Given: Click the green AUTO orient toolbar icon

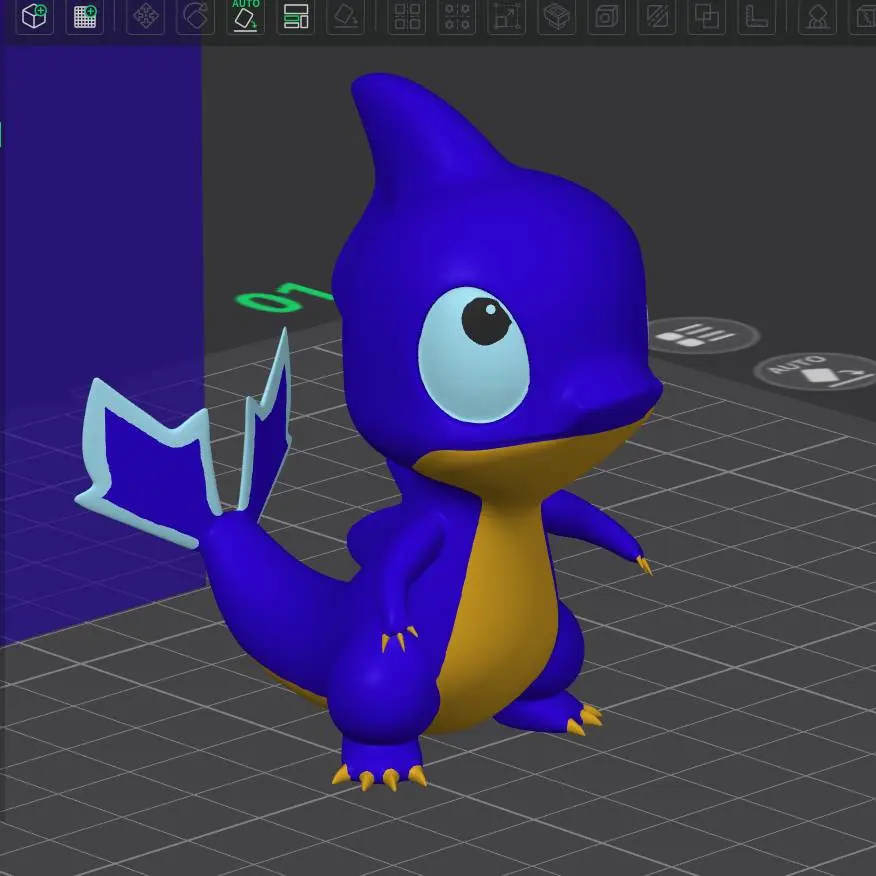Looking at the screenshot, I should click(245, 16).
